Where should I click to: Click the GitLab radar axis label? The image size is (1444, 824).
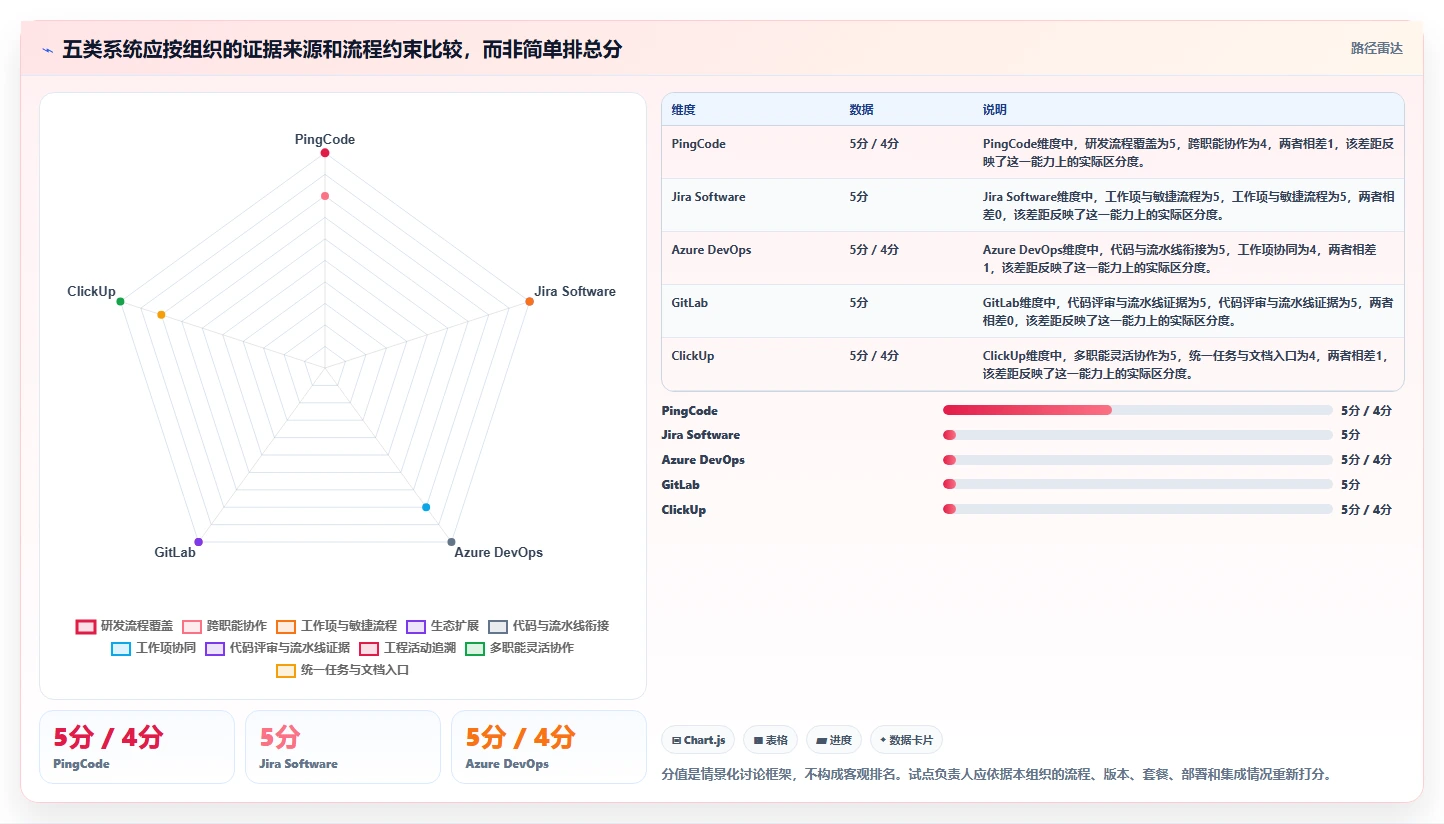coord(175,552)
